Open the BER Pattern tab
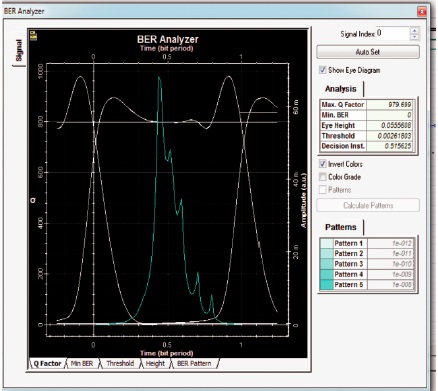 point(194,363)
